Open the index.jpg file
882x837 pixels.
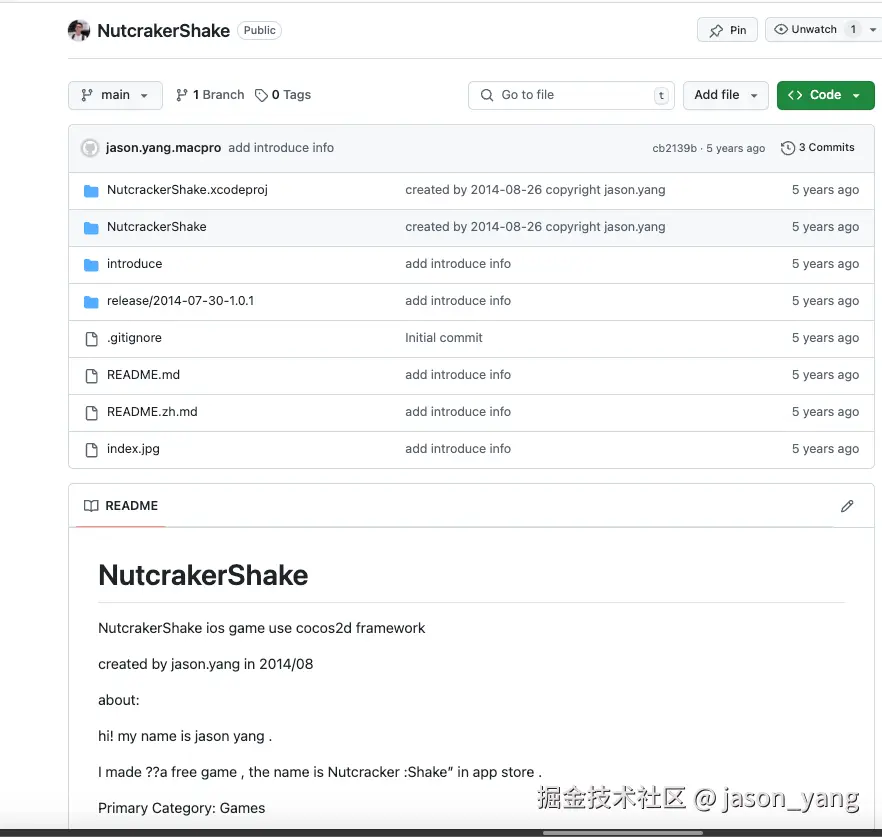point(133,449)
